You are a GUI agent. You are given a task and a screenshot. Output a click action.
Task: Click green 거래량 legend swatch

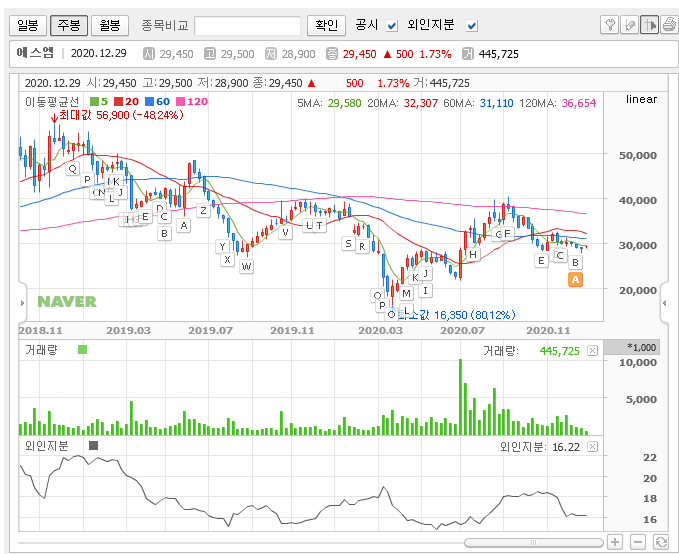(82, 349)
